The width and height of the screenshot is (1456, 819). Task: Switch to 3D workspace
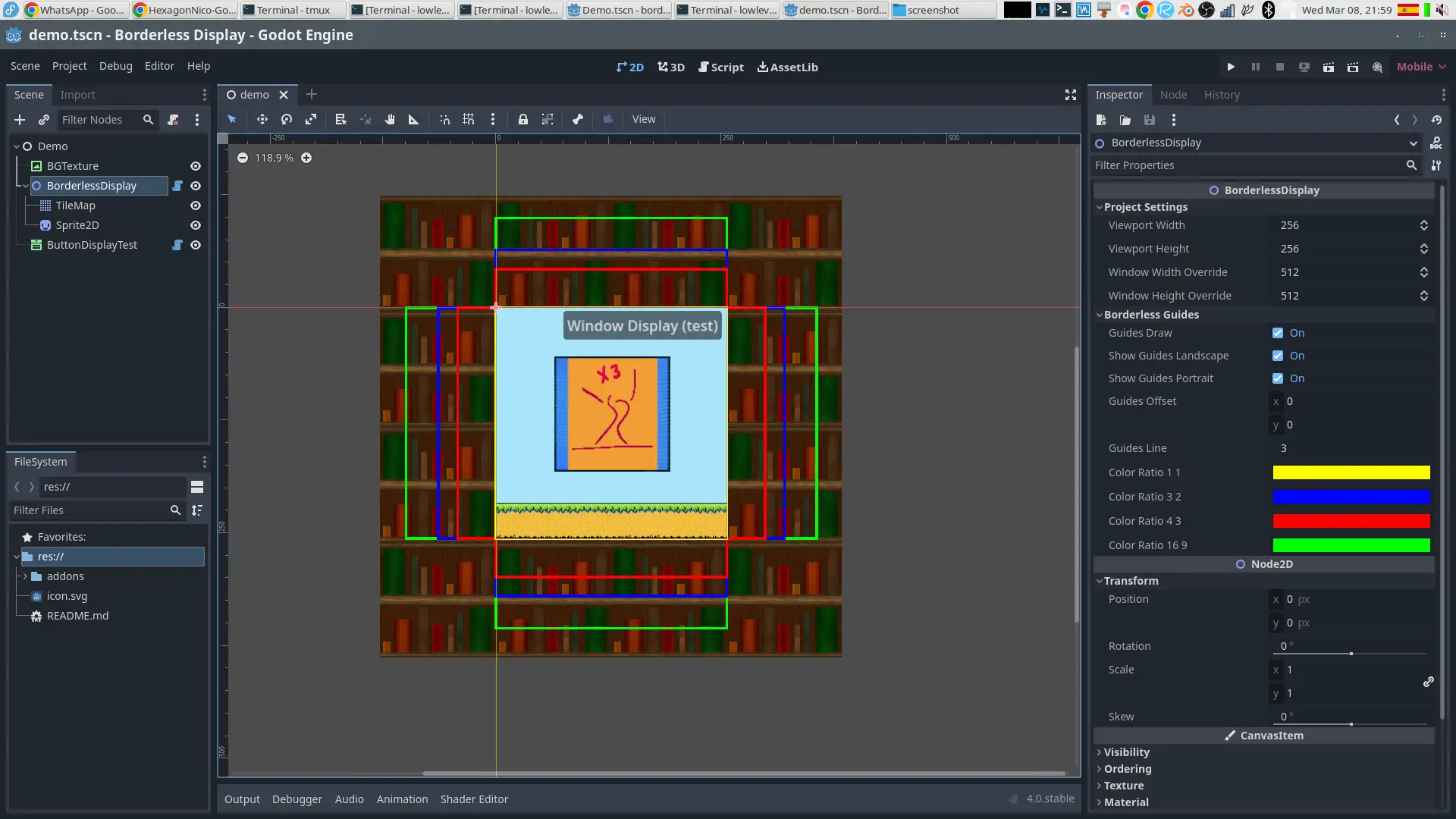(671, 67)
